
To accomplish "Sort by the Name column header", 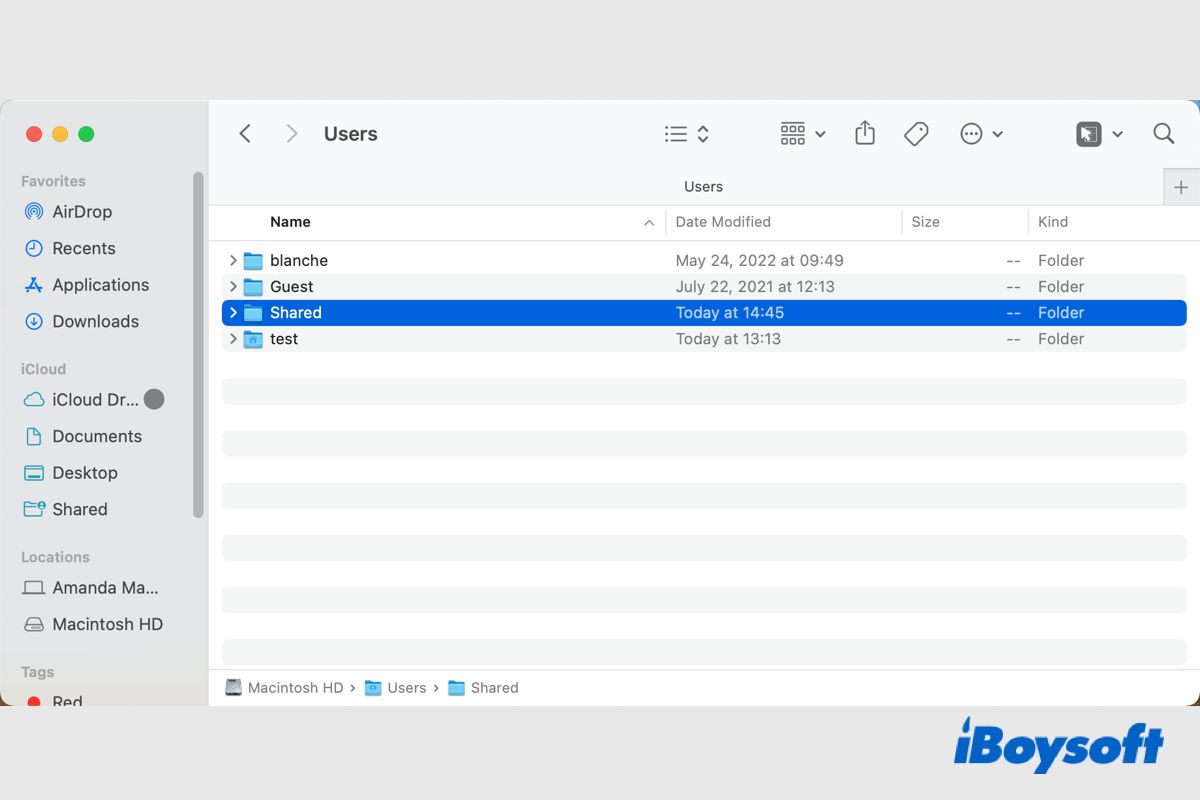I will tap(290, 222).
